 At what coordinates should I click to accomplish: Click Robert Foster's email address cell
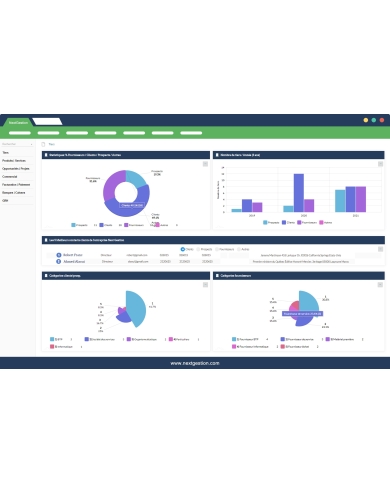point(137,255)
